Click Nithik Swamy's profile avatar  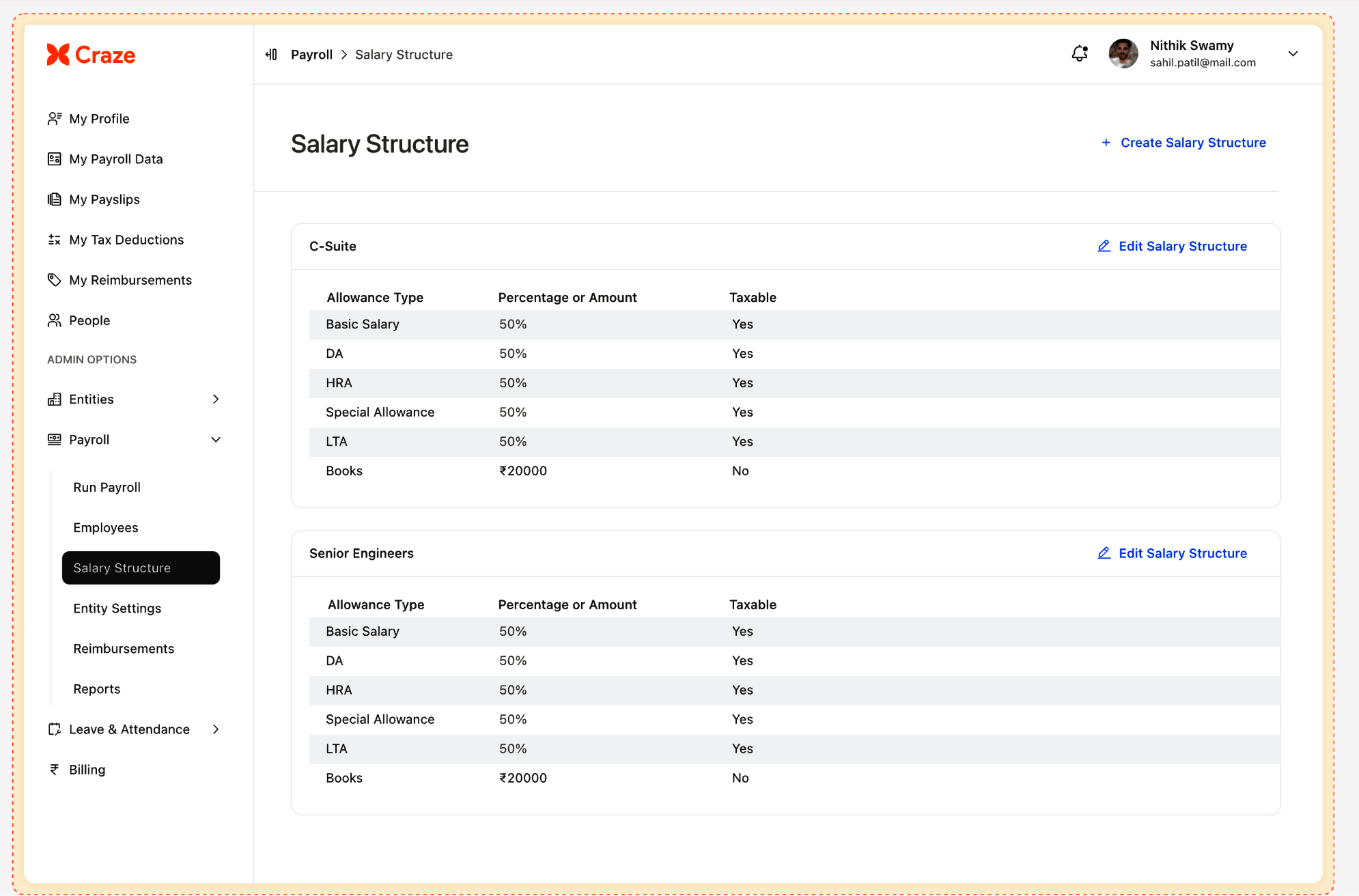tap(1123, 53)
